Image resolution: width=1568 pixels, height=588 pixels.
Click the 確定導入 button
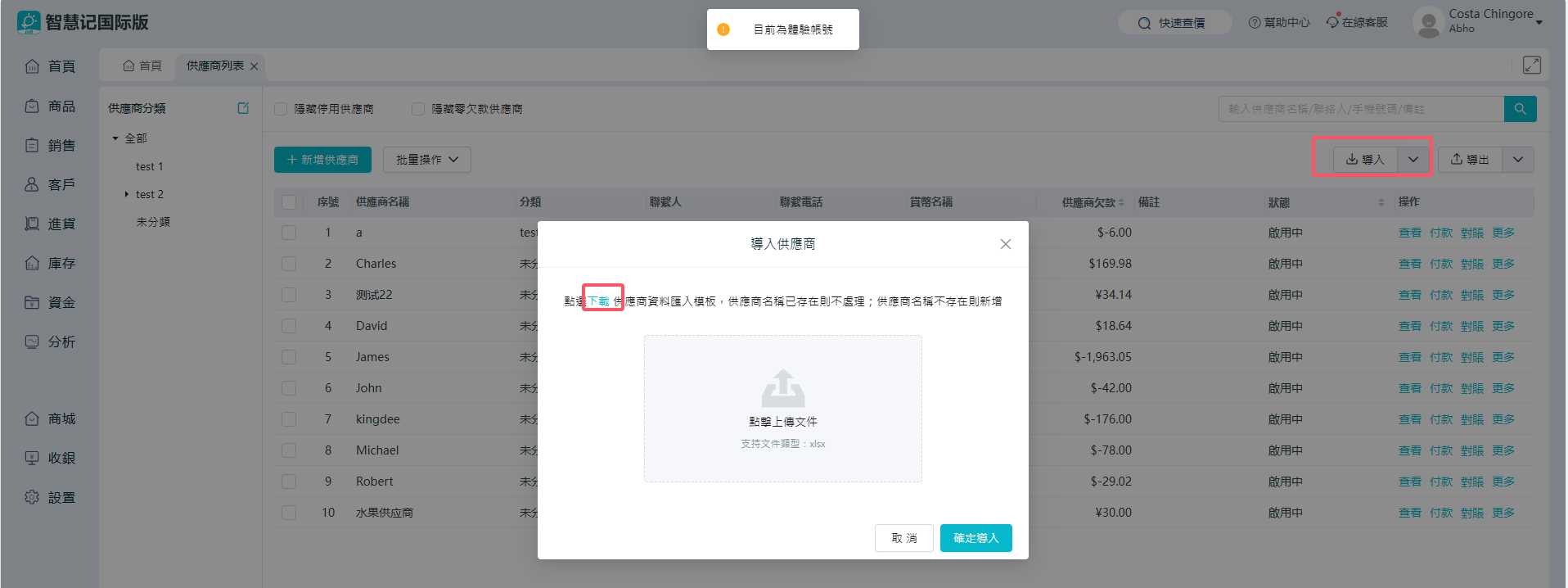975,538
